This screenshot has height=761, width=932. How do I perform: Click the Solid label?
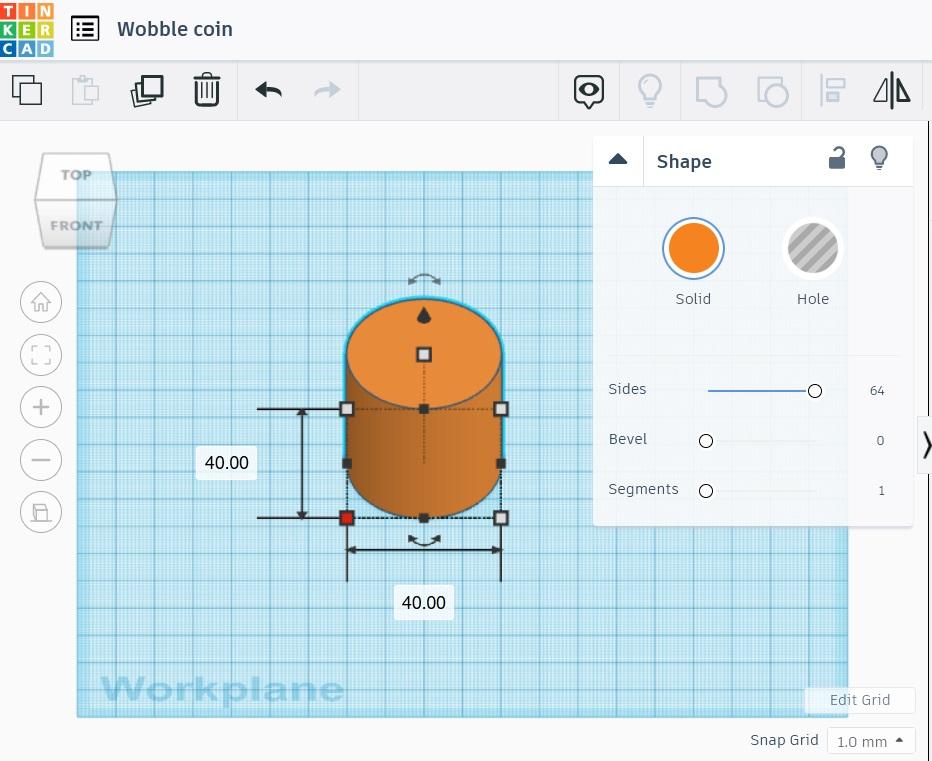tap(693, 298)
